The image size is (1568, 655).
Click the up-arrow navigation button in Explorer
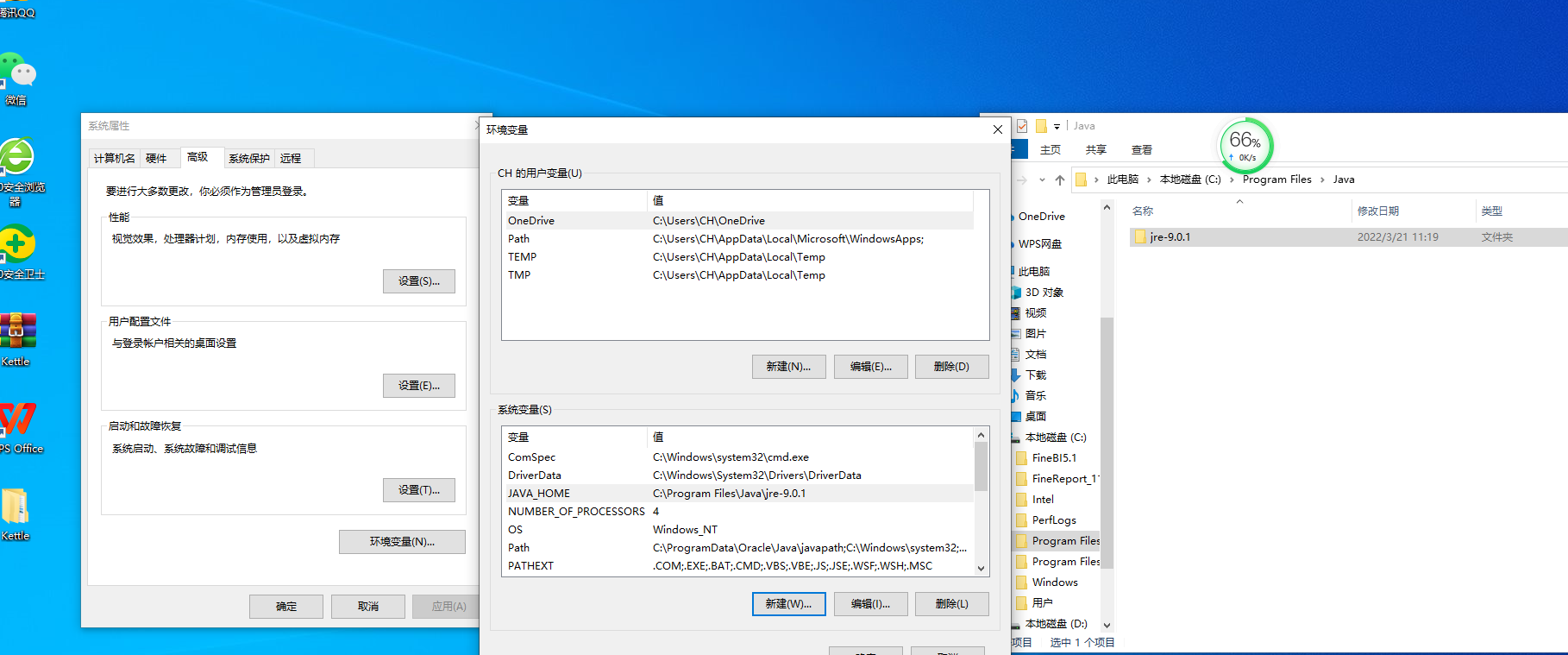[x=1060, y=180]
